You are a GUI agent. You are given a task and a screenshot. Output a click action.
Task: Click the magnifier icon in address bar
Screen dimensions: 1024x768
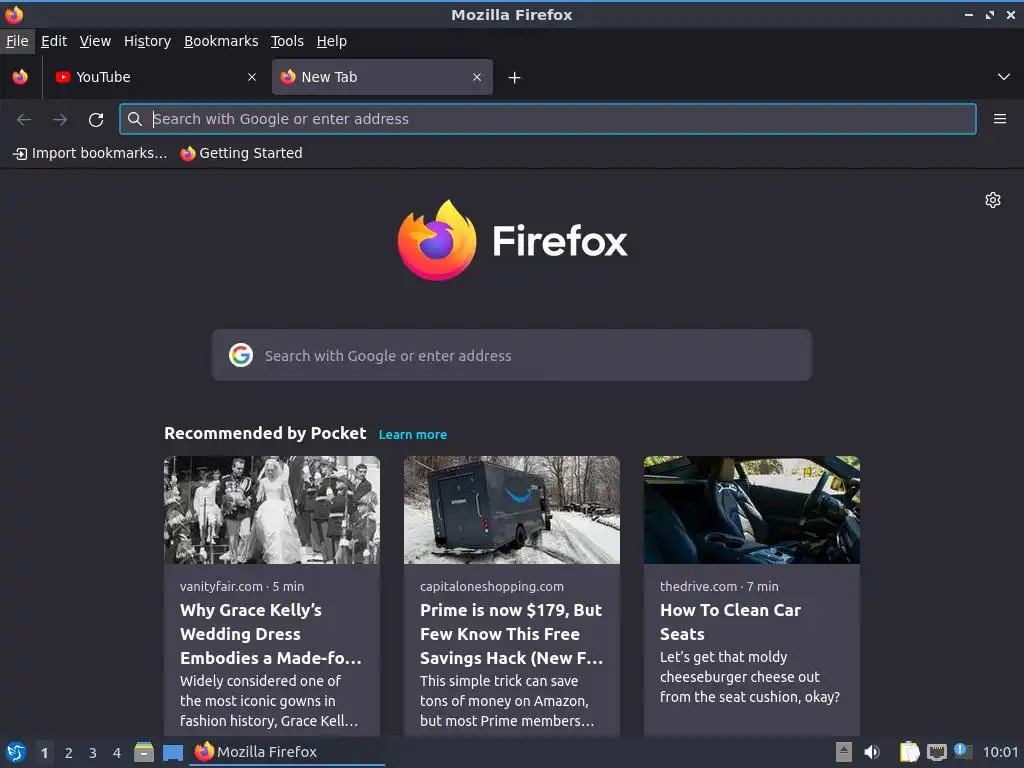(135, 119)
